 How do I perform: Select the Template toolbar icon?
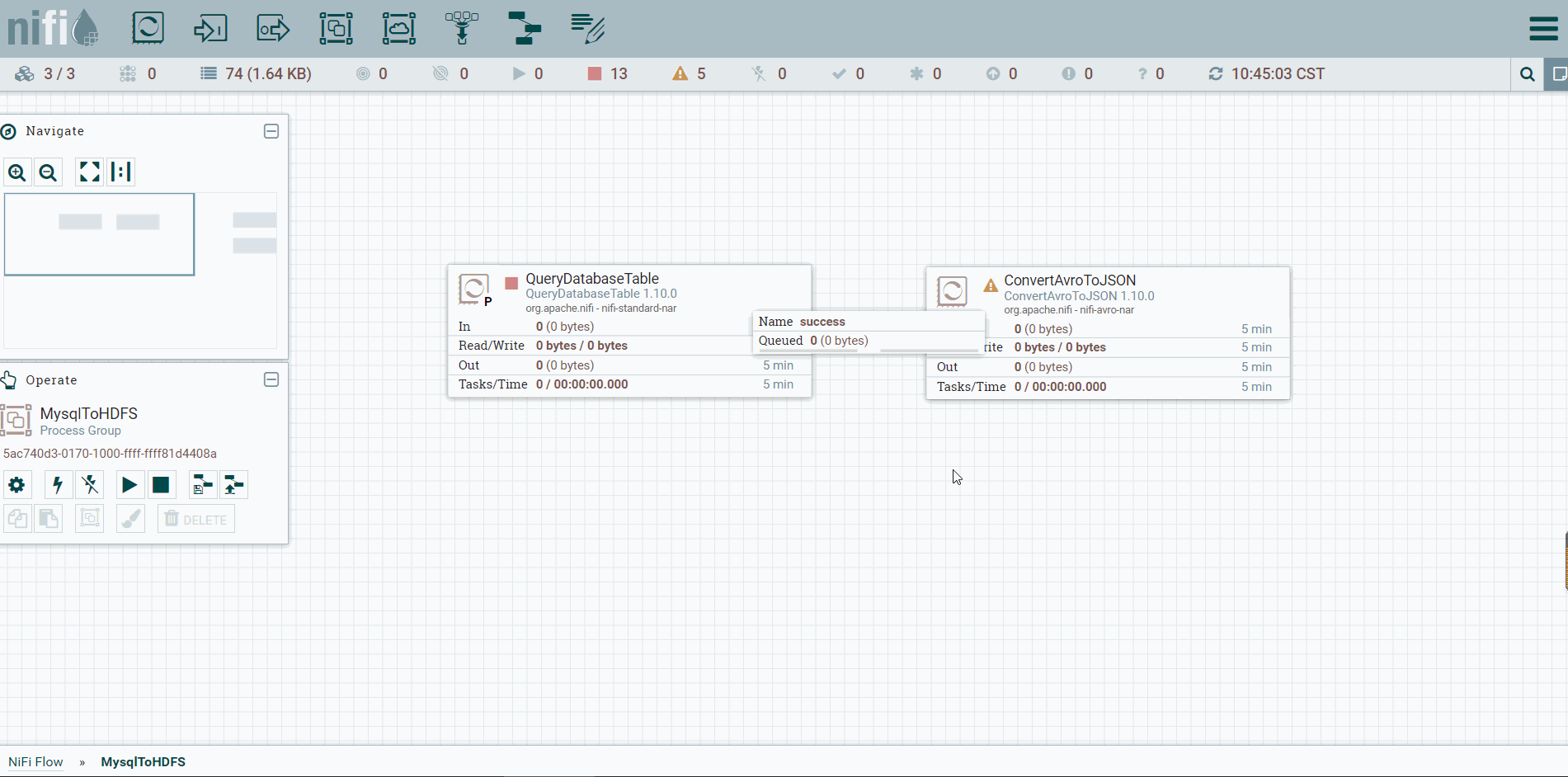point(525,28)
